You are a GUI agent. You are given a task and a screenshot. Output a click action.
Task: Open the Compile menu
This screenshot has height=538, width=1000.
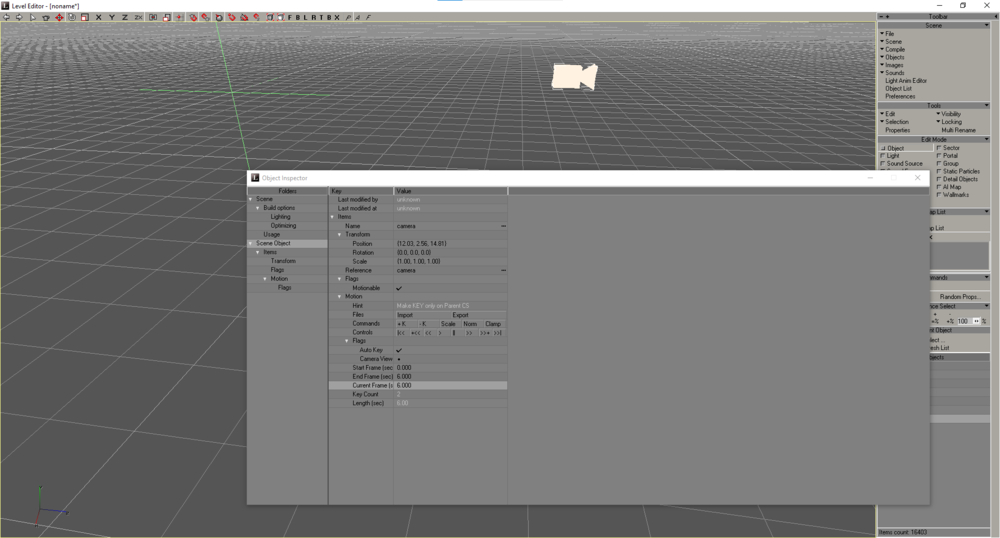click(x=894, y=49)
